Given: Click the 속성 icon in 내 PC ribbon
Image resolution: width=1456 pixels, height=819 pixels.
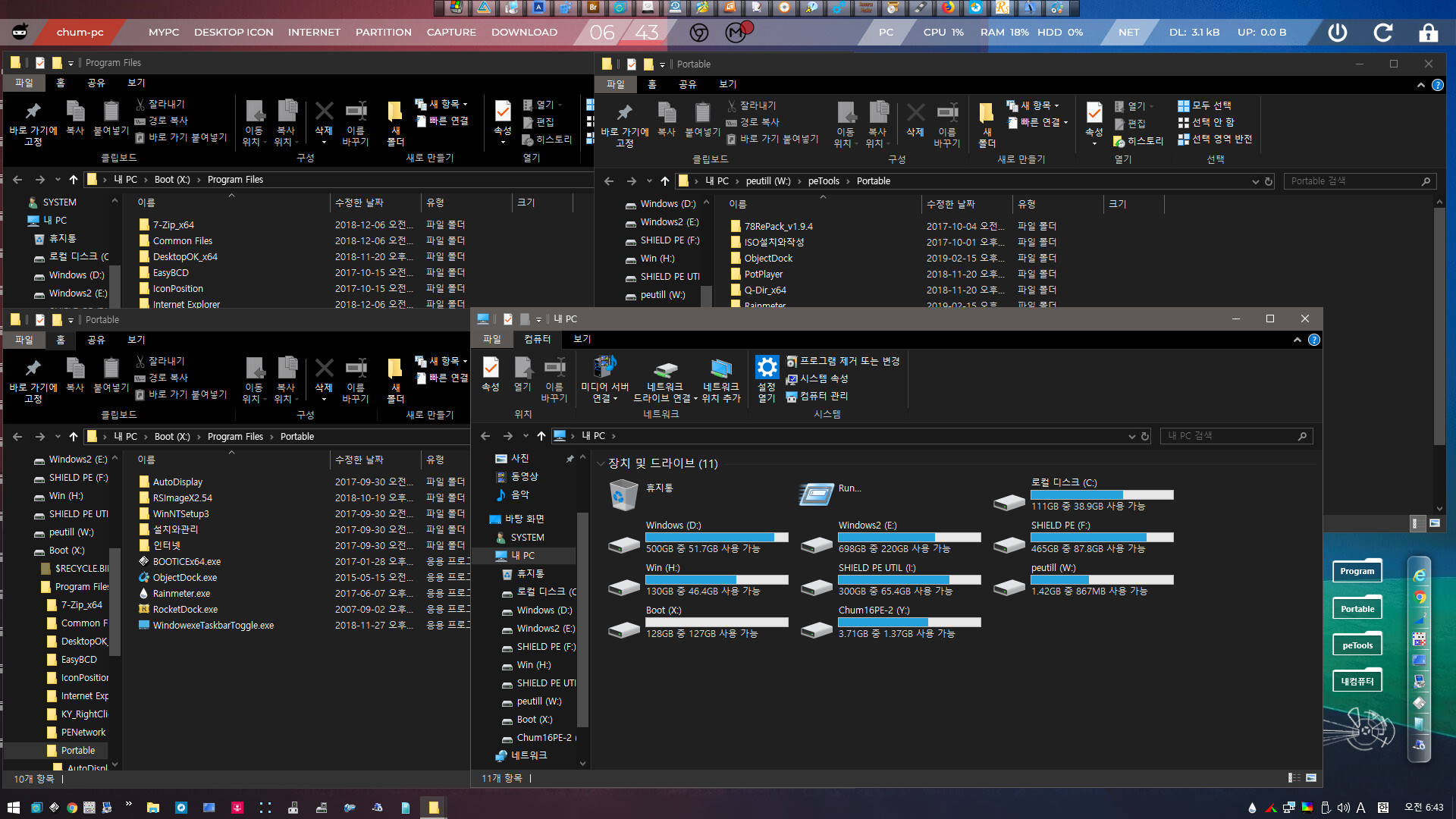Looking at the screenshot, I should click(491, 368).
